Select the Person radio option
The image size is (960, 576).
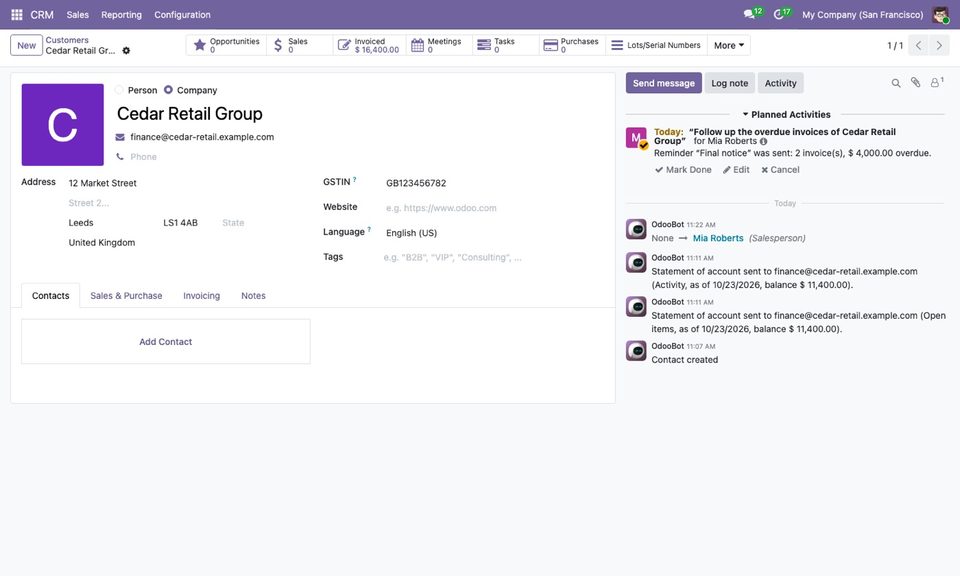(119, 90)
